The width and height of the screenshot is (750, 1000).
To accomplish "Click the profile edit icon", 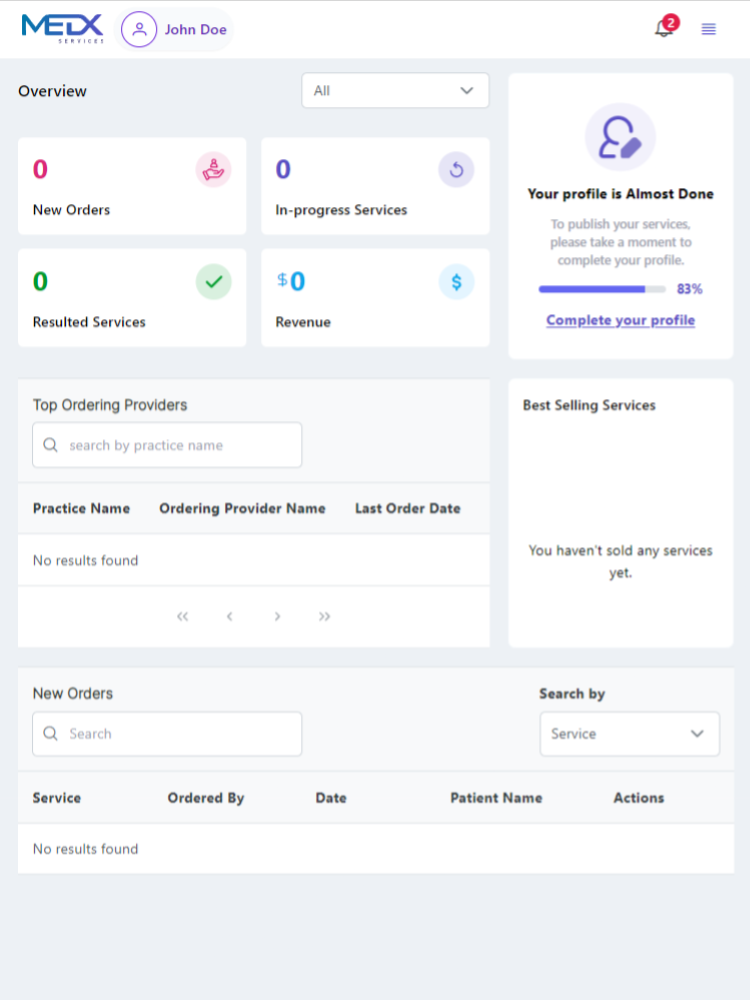I will [x=620, y=138].
